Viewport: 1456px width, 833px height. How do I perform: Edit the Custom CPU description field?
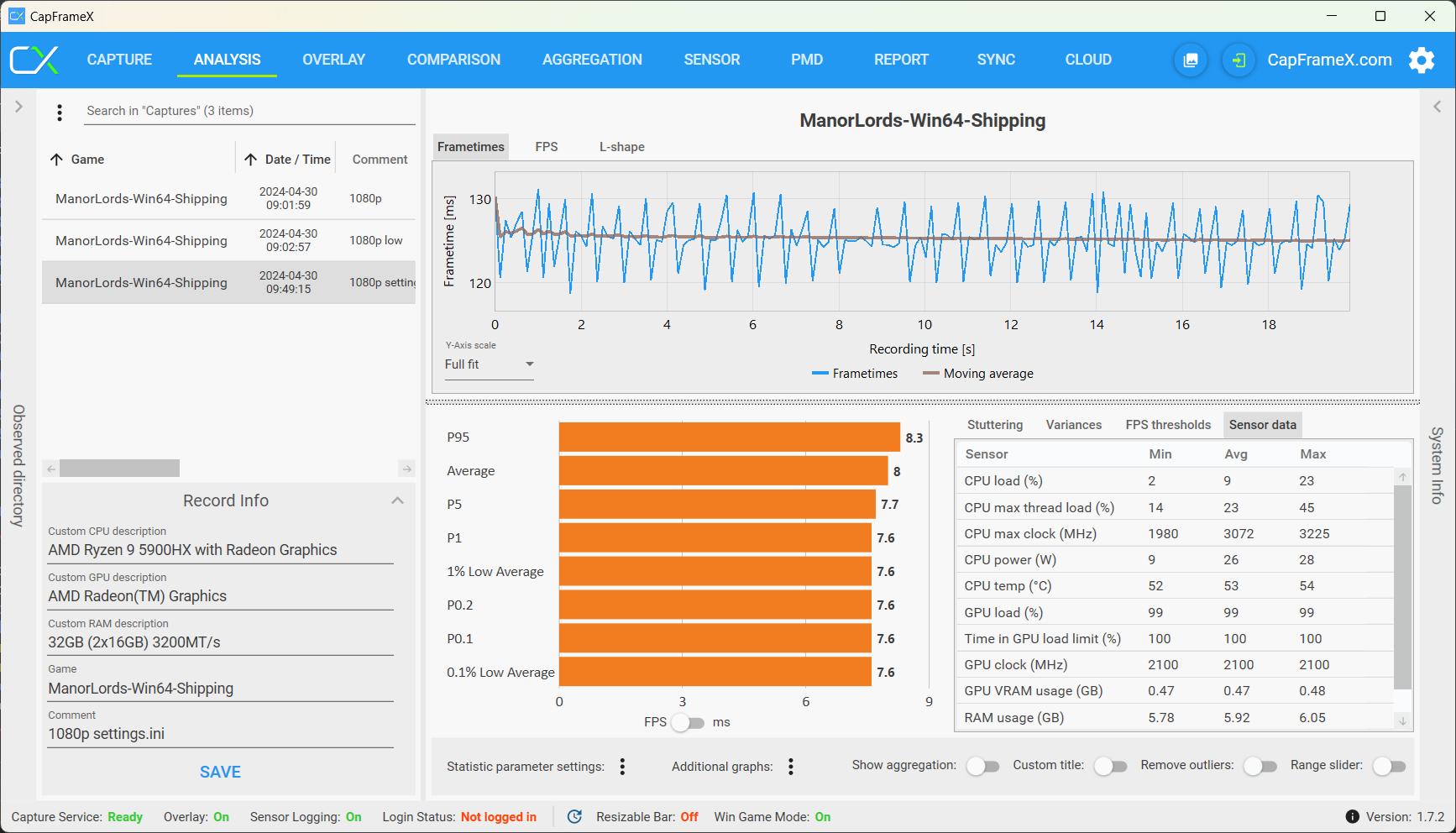(221, 550)
